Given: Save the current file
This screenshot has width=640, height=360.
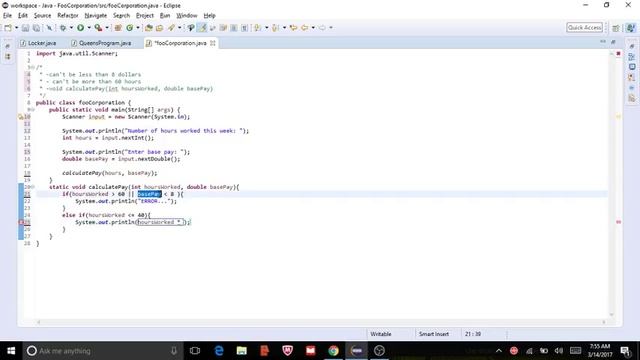Looking at the screenshot, I should 25,28.
